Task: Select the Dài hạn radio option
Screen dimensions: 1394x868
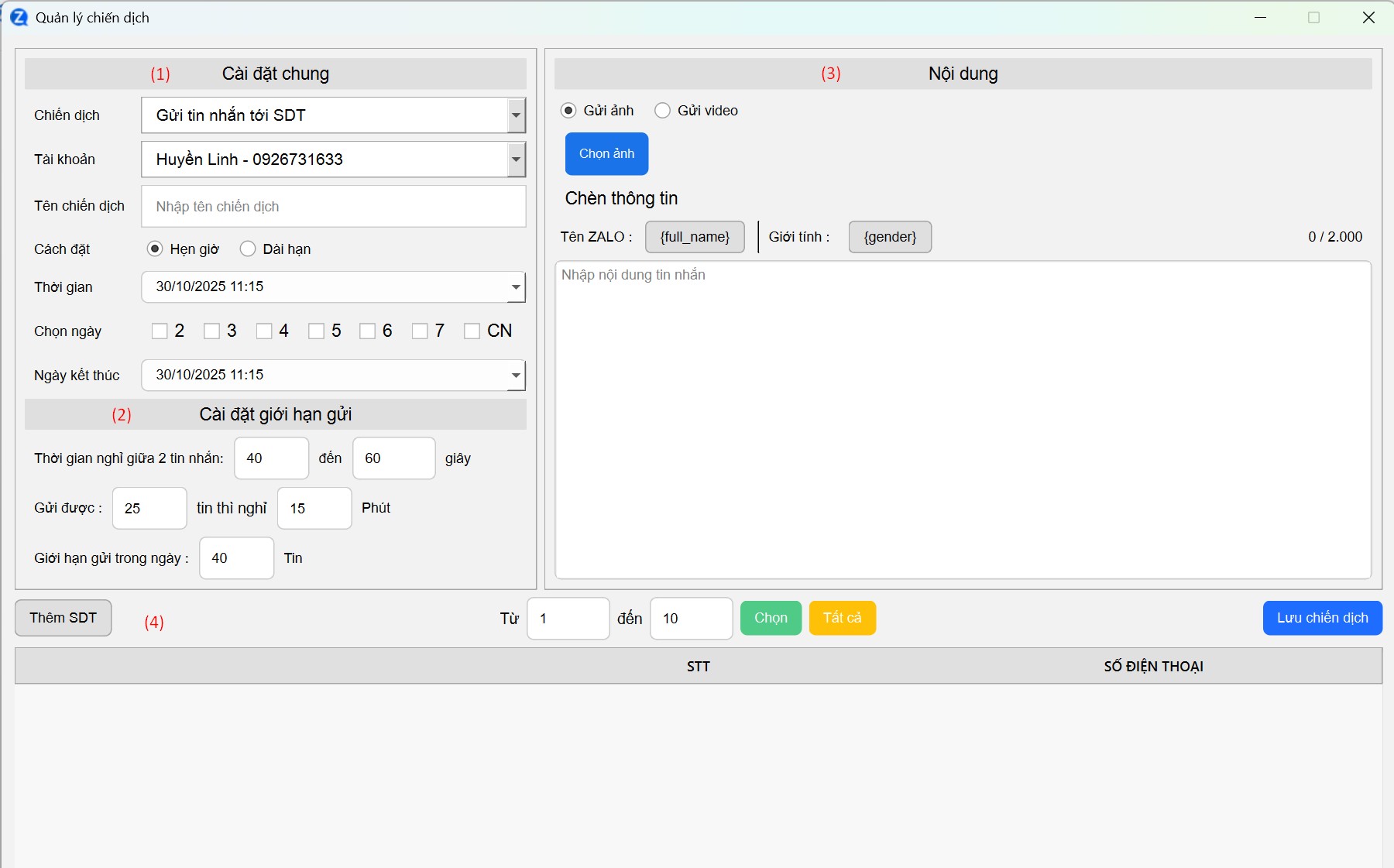Action: click(x=248, y=249)
